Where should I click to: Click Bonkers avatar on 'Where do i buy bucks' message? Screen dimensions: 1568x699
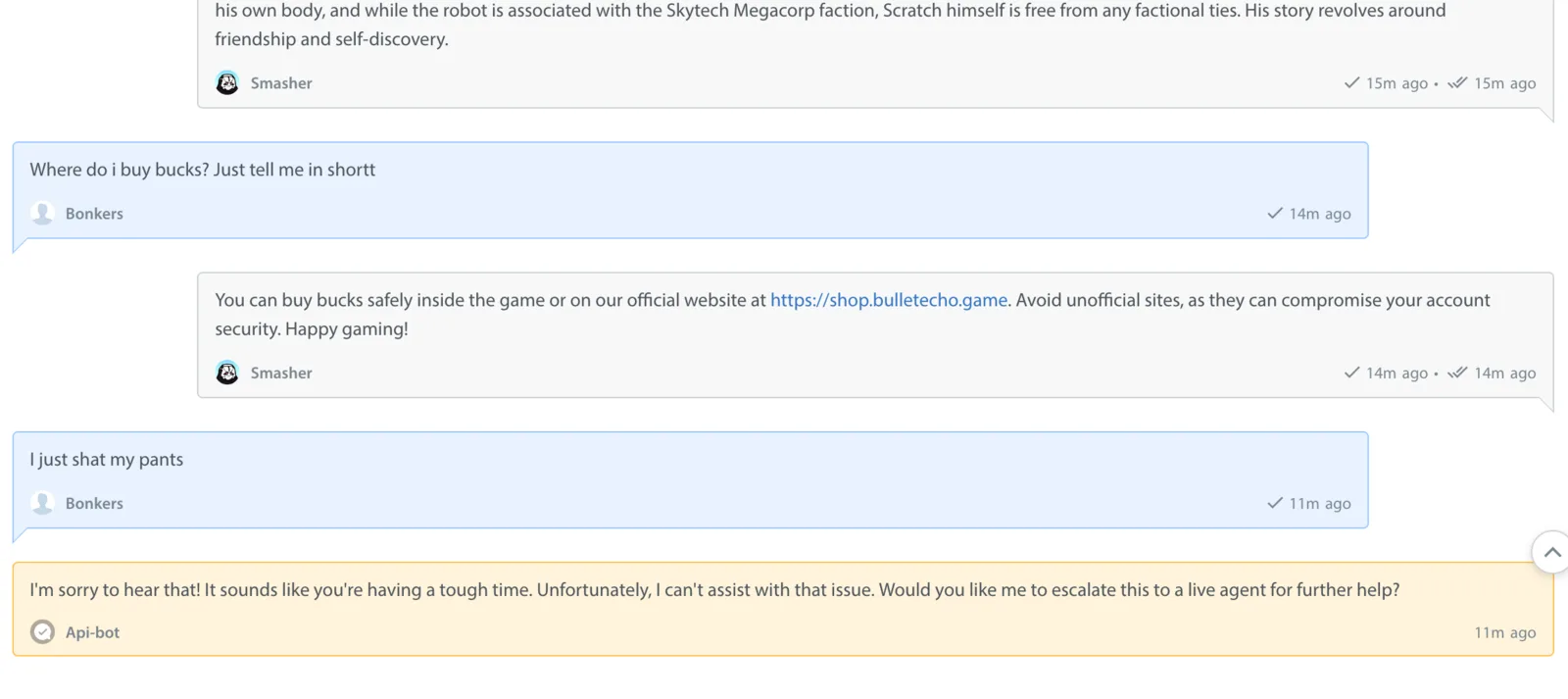pyautogui.click(x=42, y=213)
